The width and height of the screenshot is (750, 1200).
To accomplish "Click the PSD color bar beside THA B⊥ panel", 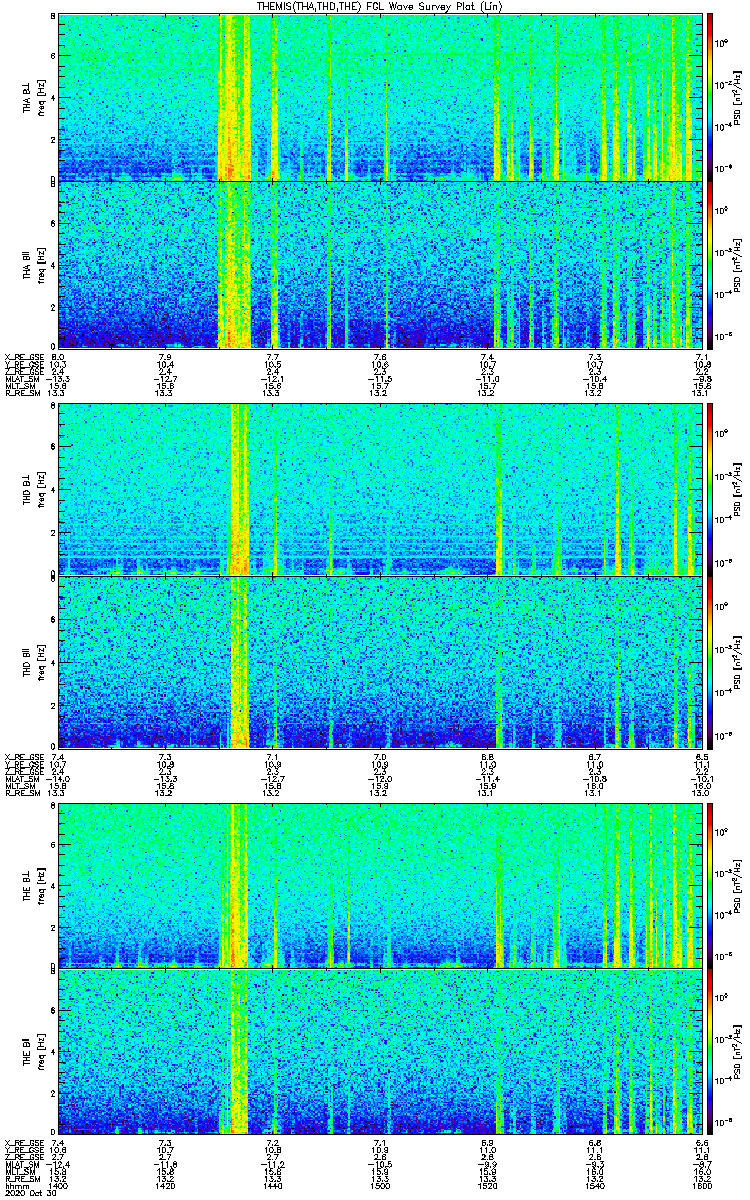I will [710, 97].
